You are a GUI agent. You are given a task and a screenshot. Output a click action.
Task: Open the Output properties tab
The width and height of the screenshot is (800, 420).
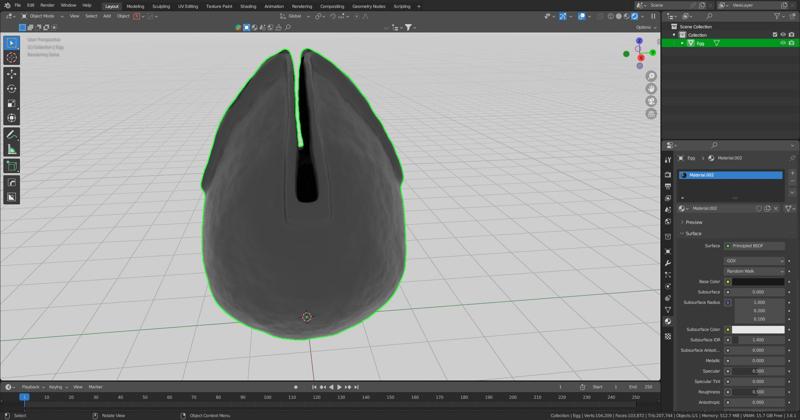click(x=668, y=186)
